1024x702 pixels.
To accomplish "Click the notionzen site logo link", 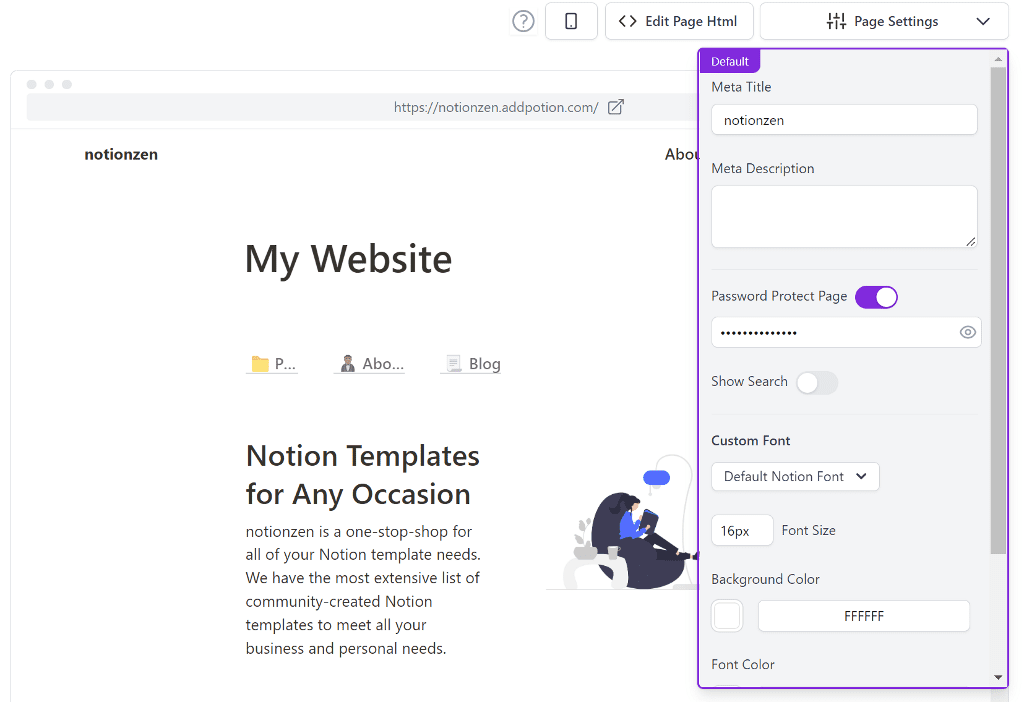I will (x=121, y=154).
